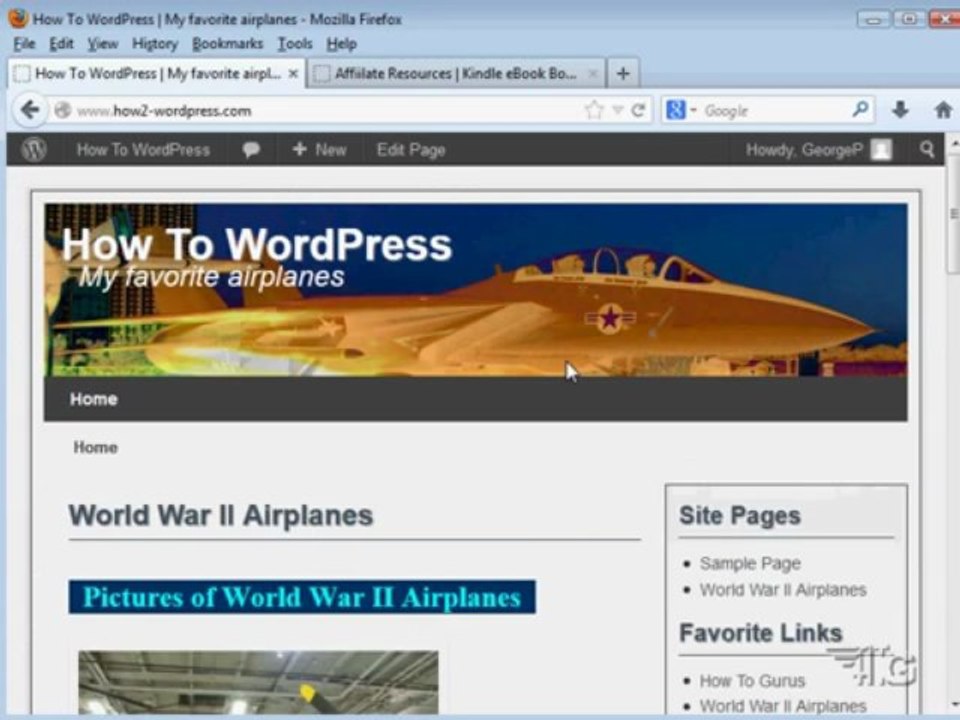Close the Affiliate Resources tab
Screen dimensions: 960x720
[x=592, y=73]
